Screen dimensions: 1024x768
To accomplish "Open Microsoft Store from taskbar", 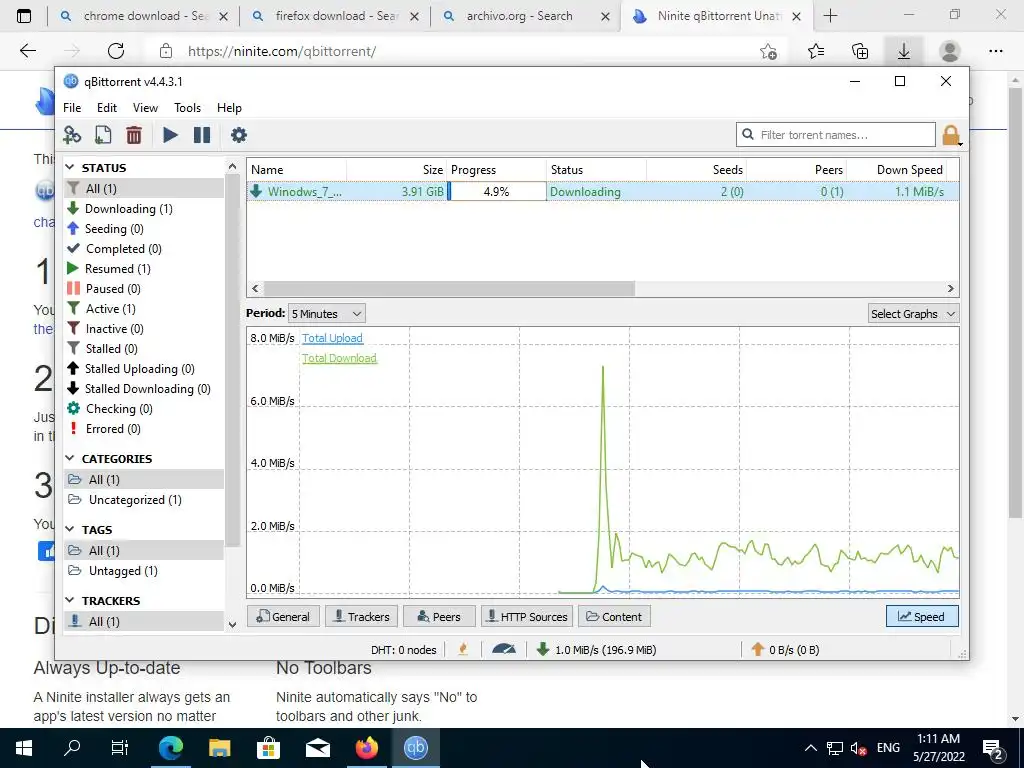I will coord(268,748).
